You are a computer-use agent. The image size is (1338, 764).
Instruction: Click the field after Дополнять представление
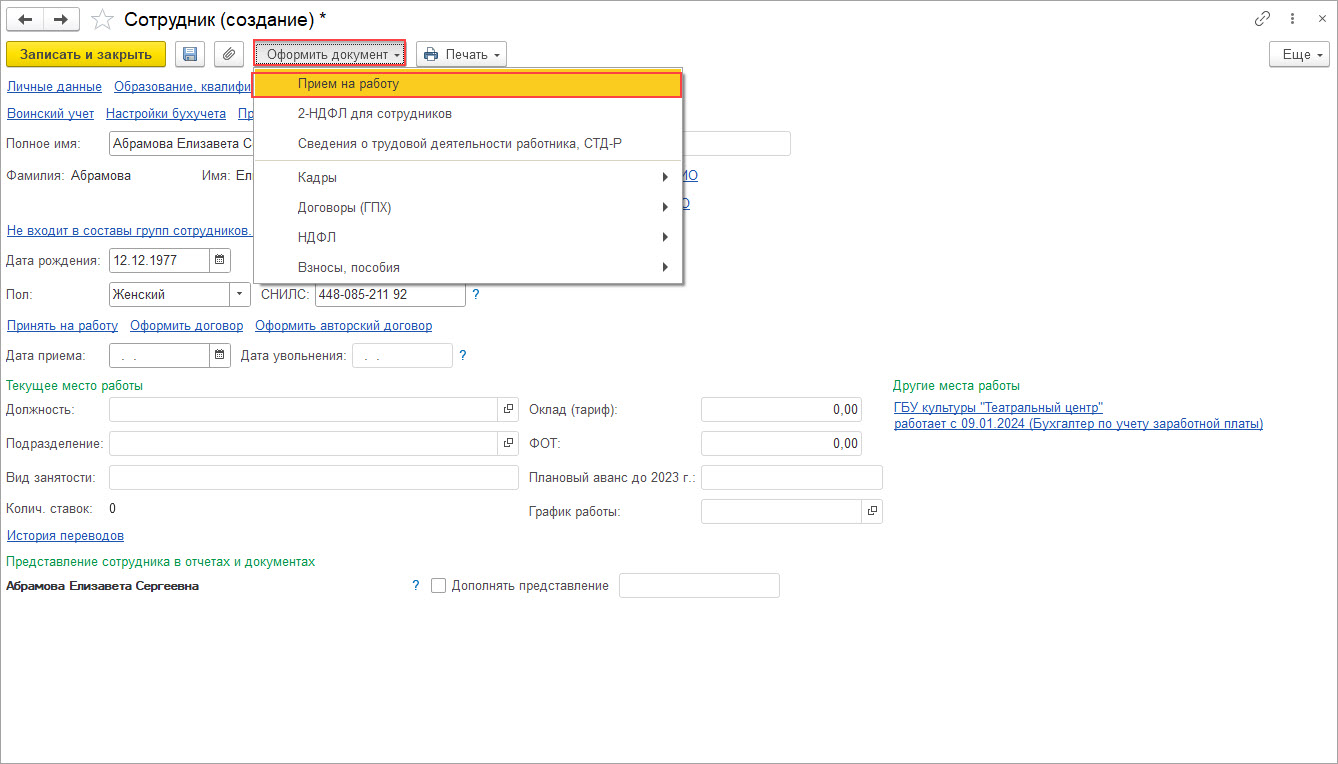click(699, 586)
